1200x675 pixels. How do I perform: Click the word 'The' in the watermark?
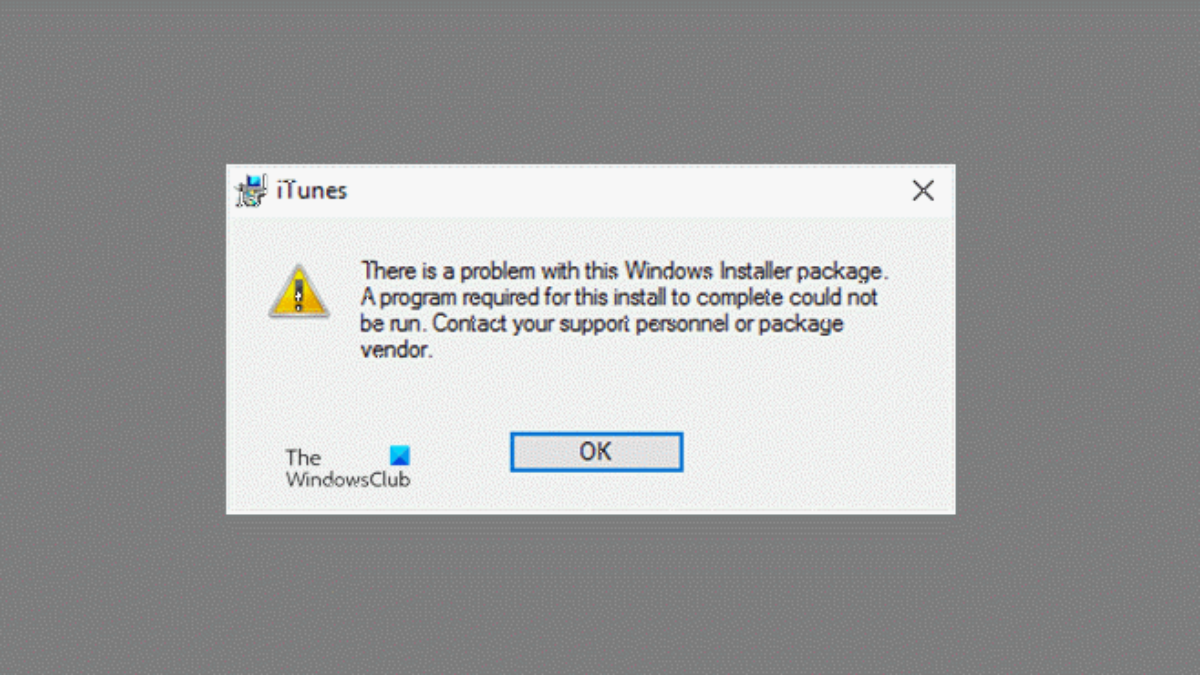303,457
